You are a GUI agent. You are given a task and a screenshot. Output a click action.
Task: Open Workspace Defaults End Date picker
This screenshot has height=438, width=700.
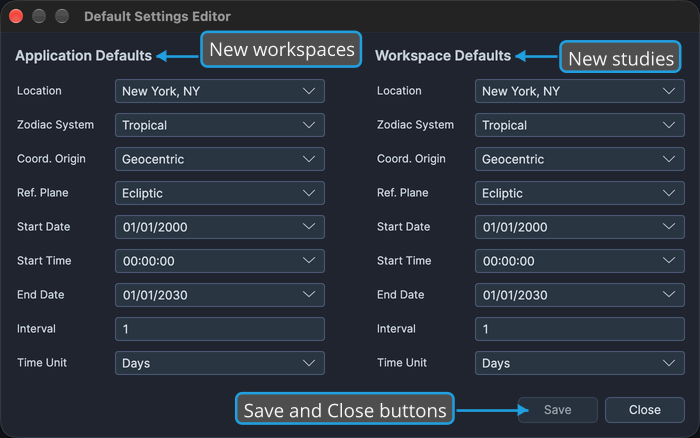[x=579, y=295]
